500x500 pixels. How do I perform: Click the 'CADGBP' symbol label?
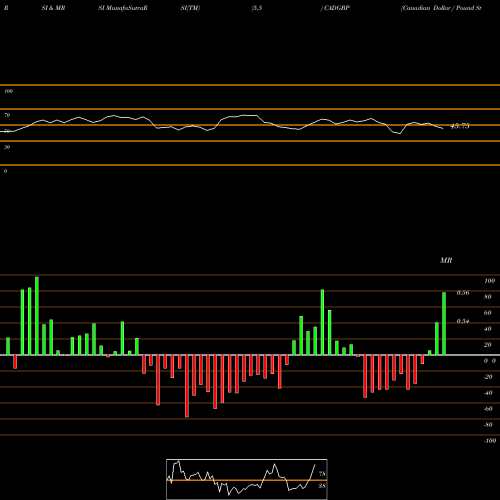[x=337, y=8]
